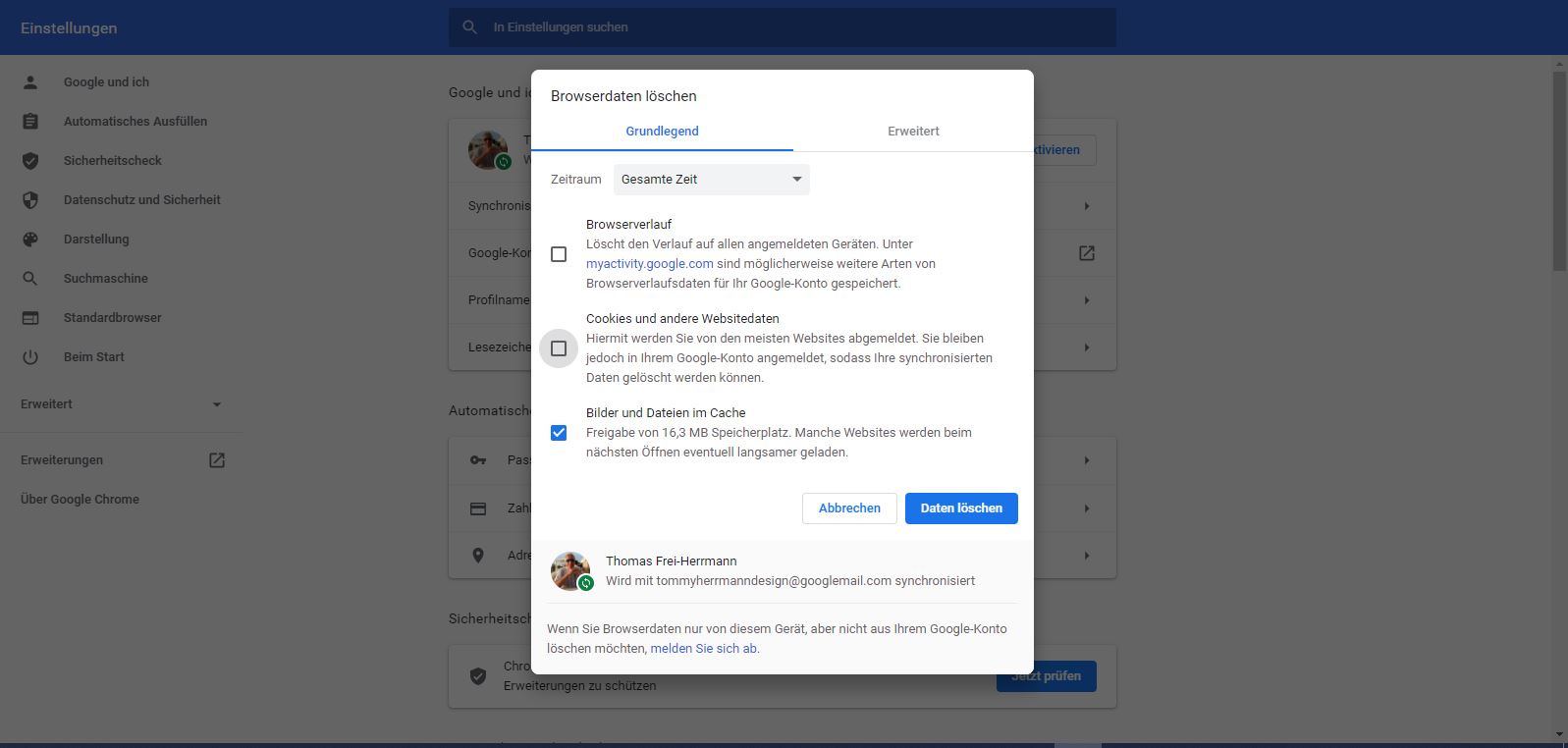Viewport: 1568px width, 748px height.
Task: Open the Zeitraum dropdown Gesamte Zeit
Action: 711,180
